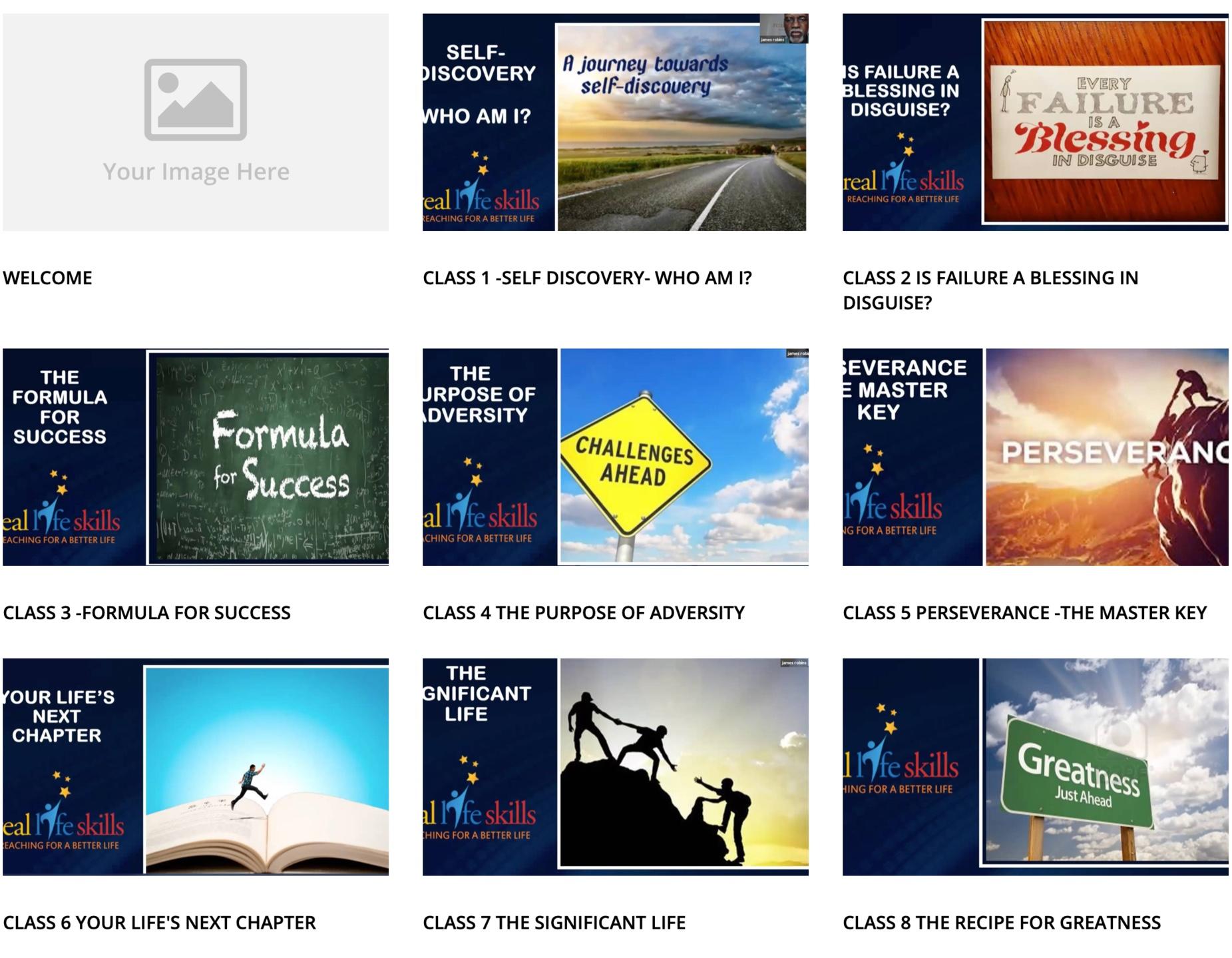Open the Perseverance climber thumbnail

pos(1035,457)
